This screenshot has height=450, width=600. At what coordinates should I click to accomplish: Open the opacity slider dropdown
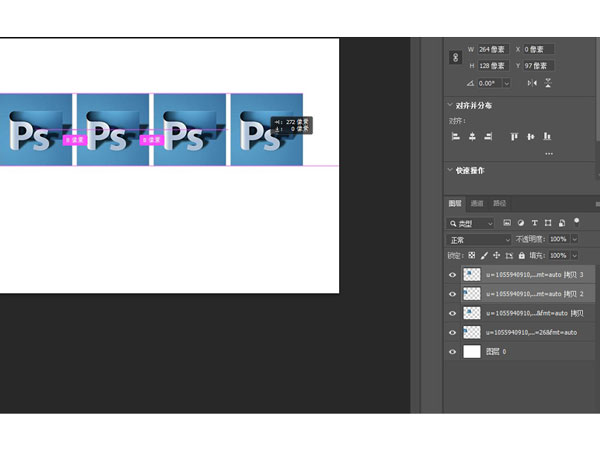pos(574,239)
